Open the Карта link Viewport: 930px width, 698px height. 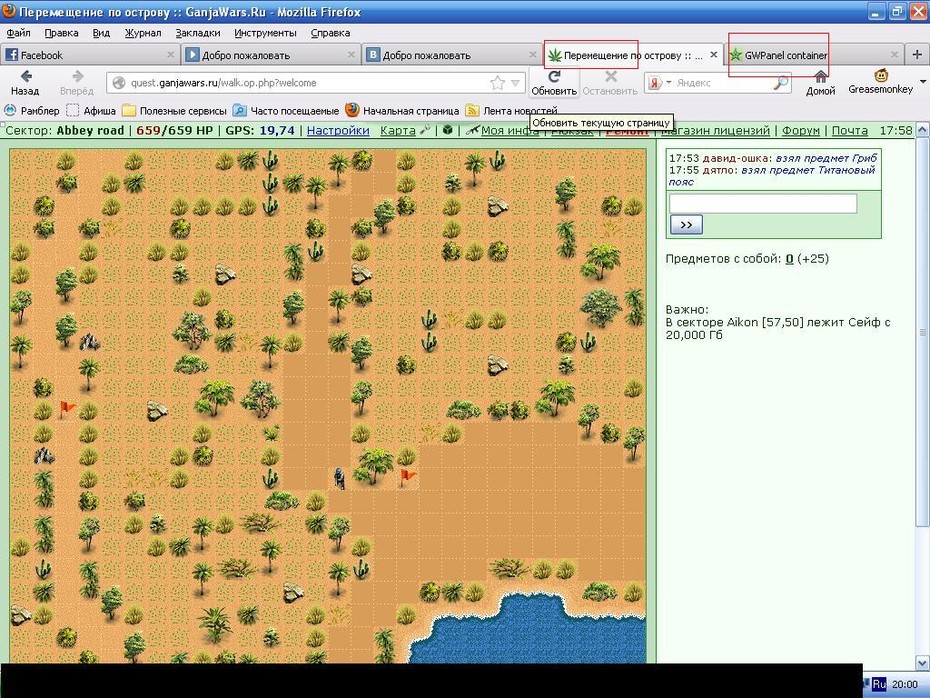point(397,130)
